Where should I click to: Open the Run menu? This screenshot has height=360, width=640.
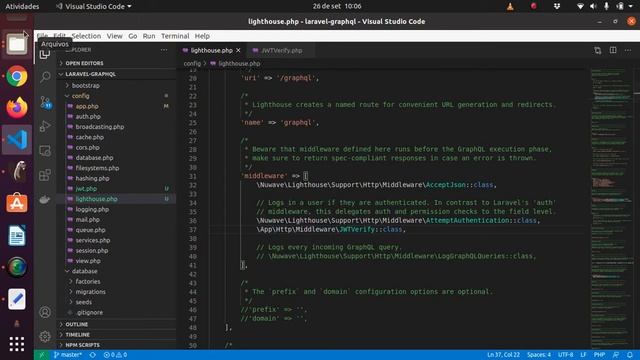click(x=149, y=36)
